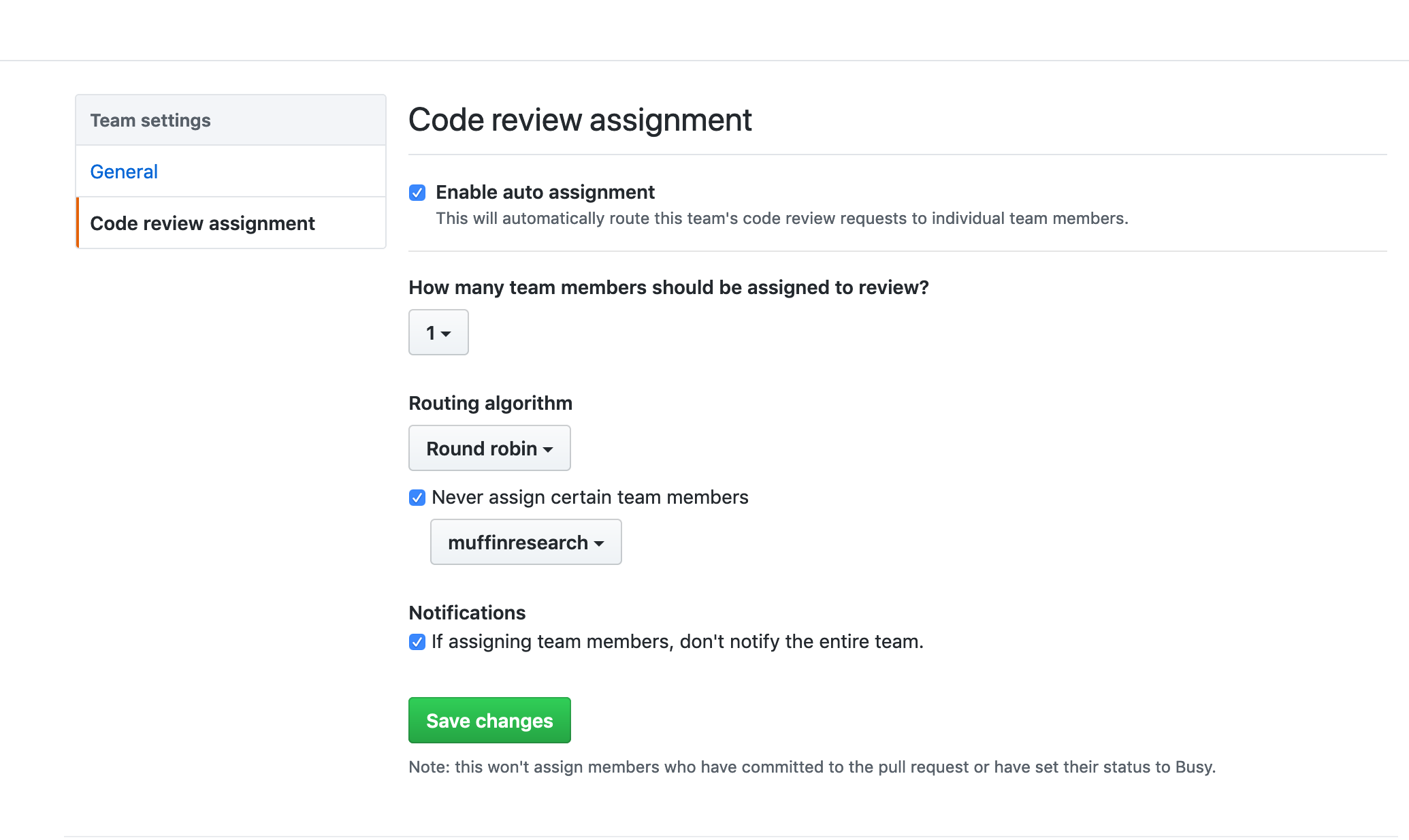Click the If assigning team members label text
This screenshot has width=1409, height=840.
[x=677, y=641]
